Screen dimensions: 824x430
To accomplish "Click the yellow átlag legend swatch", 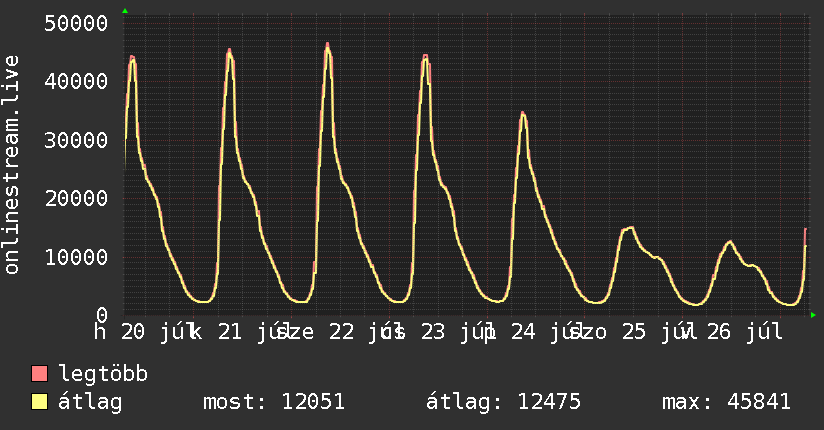I will coord(39,402).
